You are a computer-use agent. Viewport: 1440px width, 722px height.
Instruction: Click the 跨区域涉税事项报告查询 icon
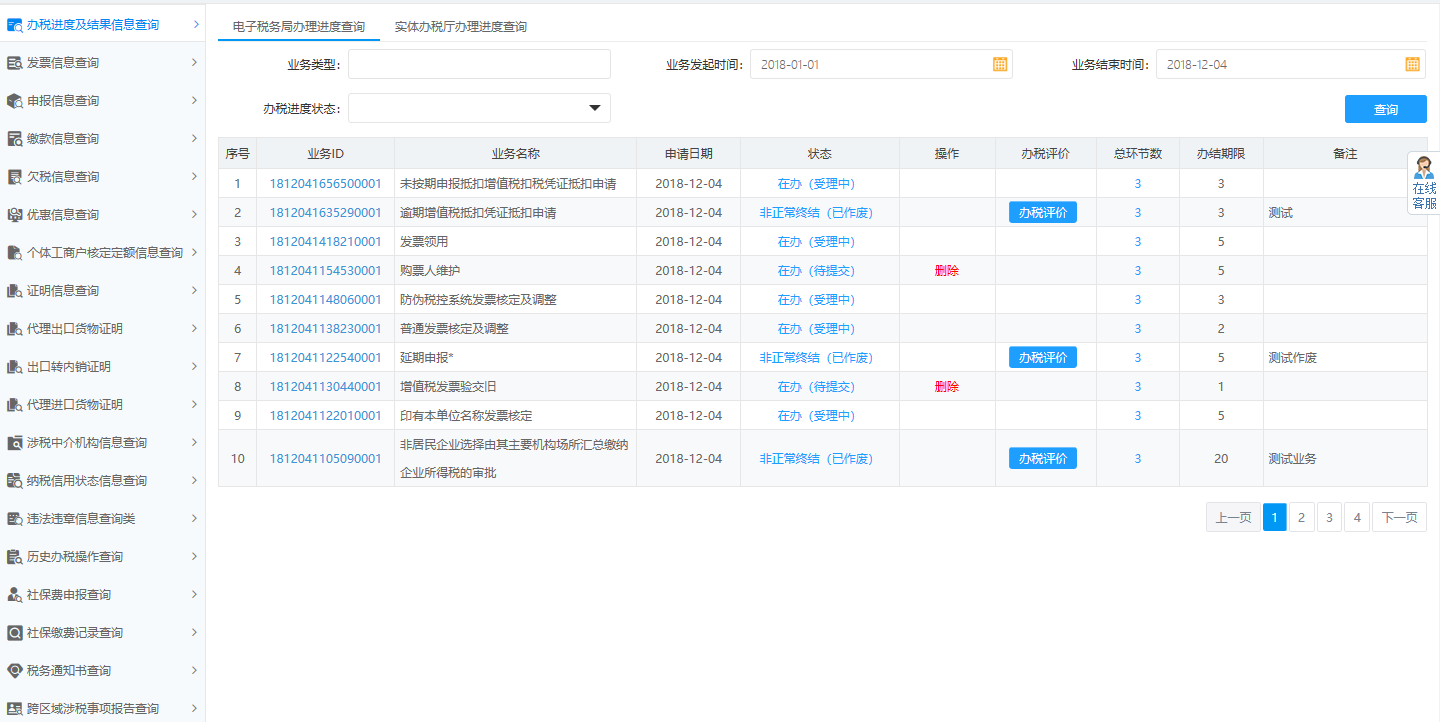(15, 707)
